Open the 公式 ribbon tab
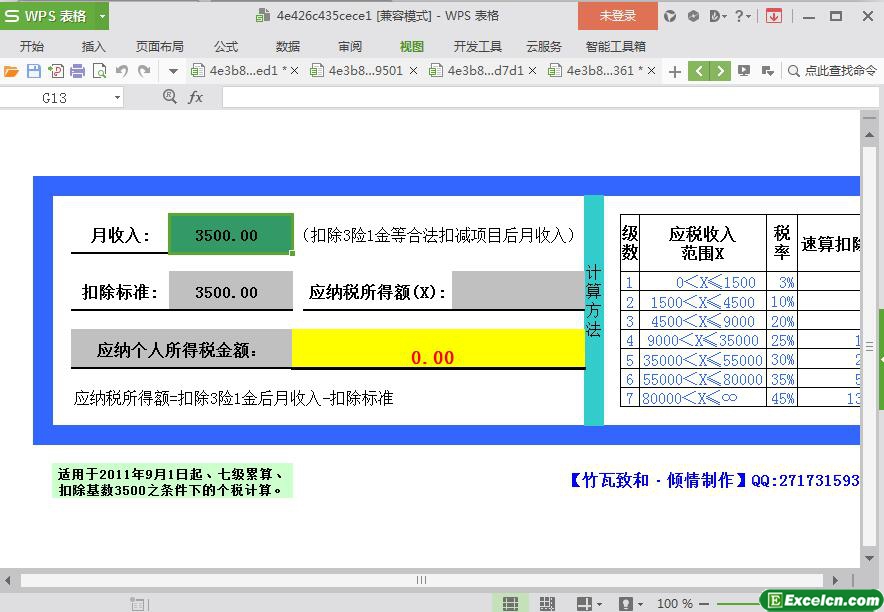 pyautogui.click(x=226, y=46)
